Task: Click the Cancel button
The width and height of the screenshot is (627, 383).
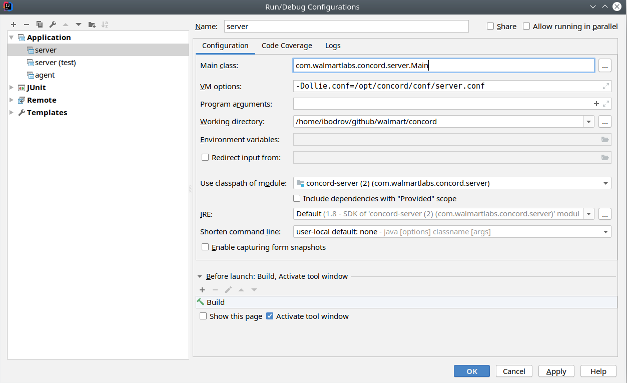Action: [514, 371]
